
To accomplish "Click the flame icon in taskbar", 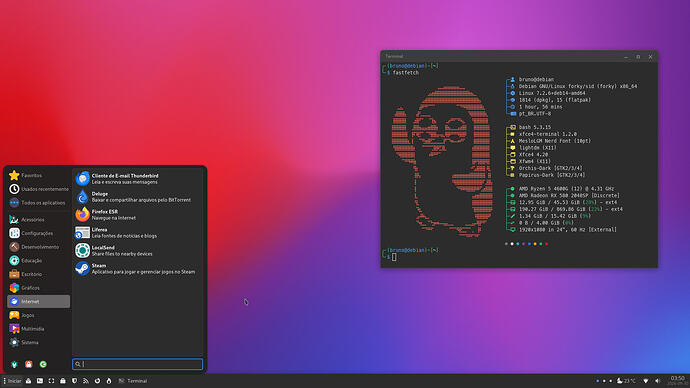I will (109, 381).
